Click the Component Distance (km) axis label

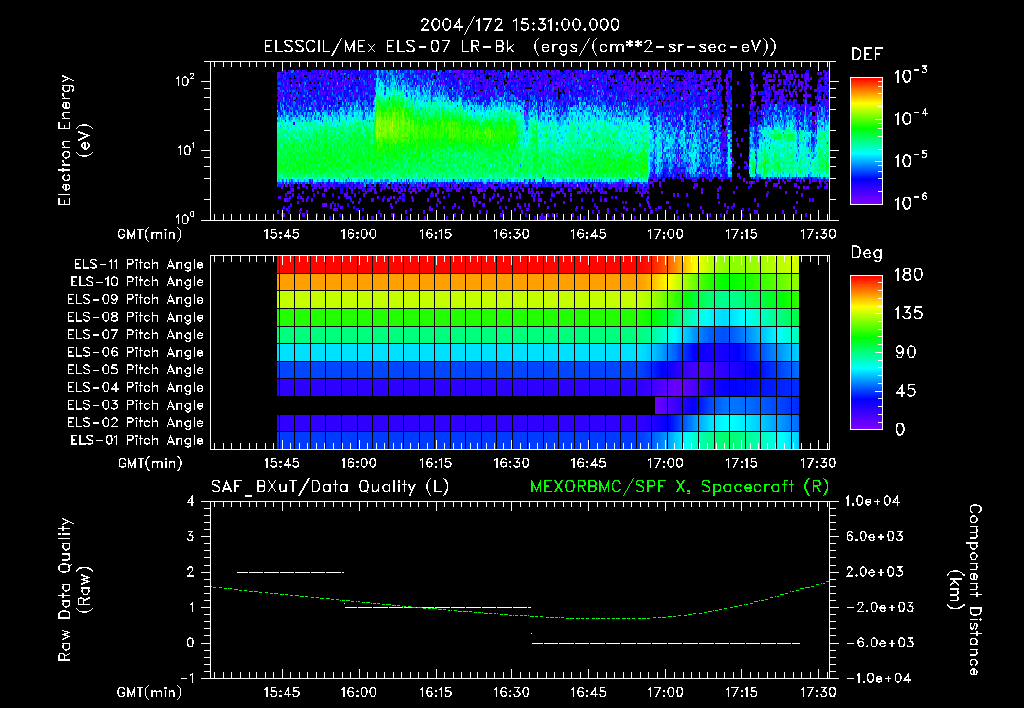(965, 590)
